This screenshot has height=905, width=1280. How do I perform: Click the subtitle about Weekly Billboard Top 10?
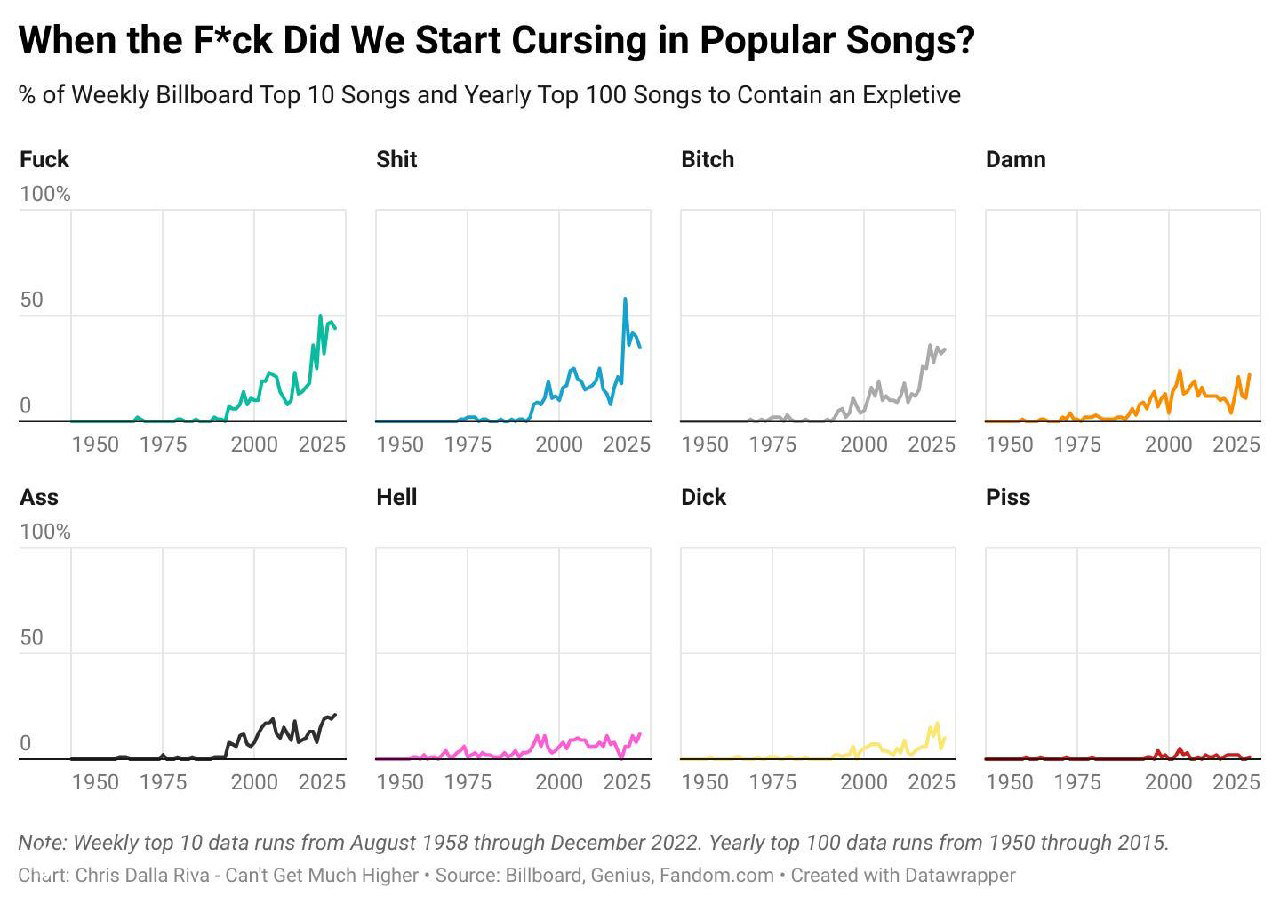point(490,95)
